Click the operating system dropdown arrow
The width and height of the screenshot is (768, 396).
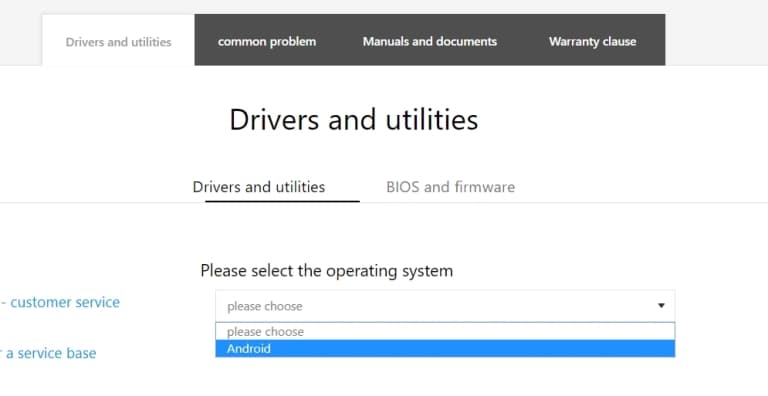point(661,306)
